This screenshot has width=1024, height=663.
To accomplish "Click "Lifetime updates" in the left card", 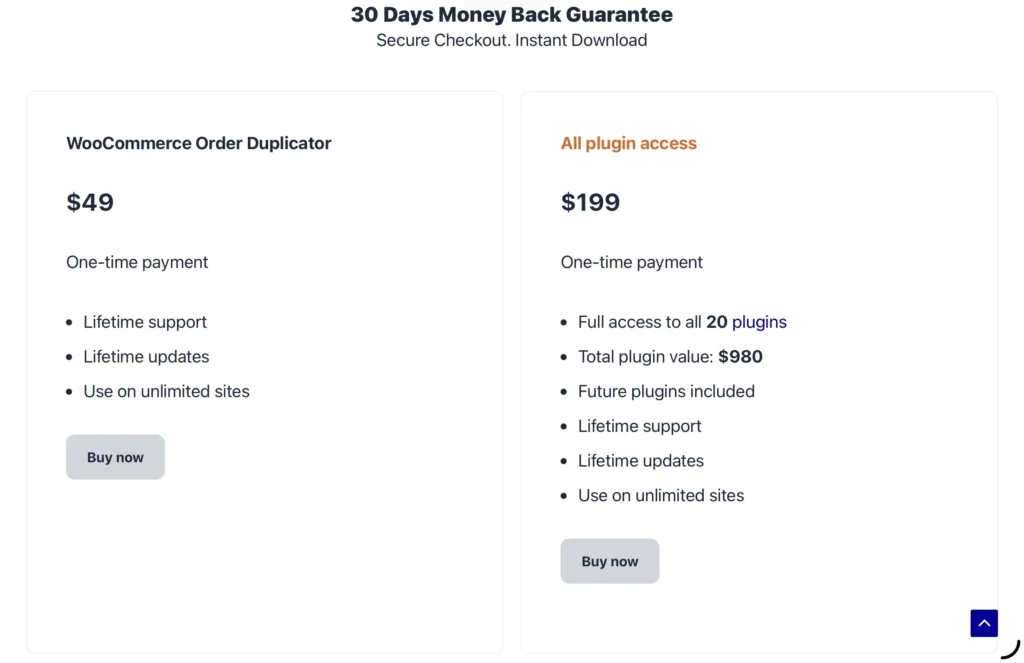I will [147, 356].
